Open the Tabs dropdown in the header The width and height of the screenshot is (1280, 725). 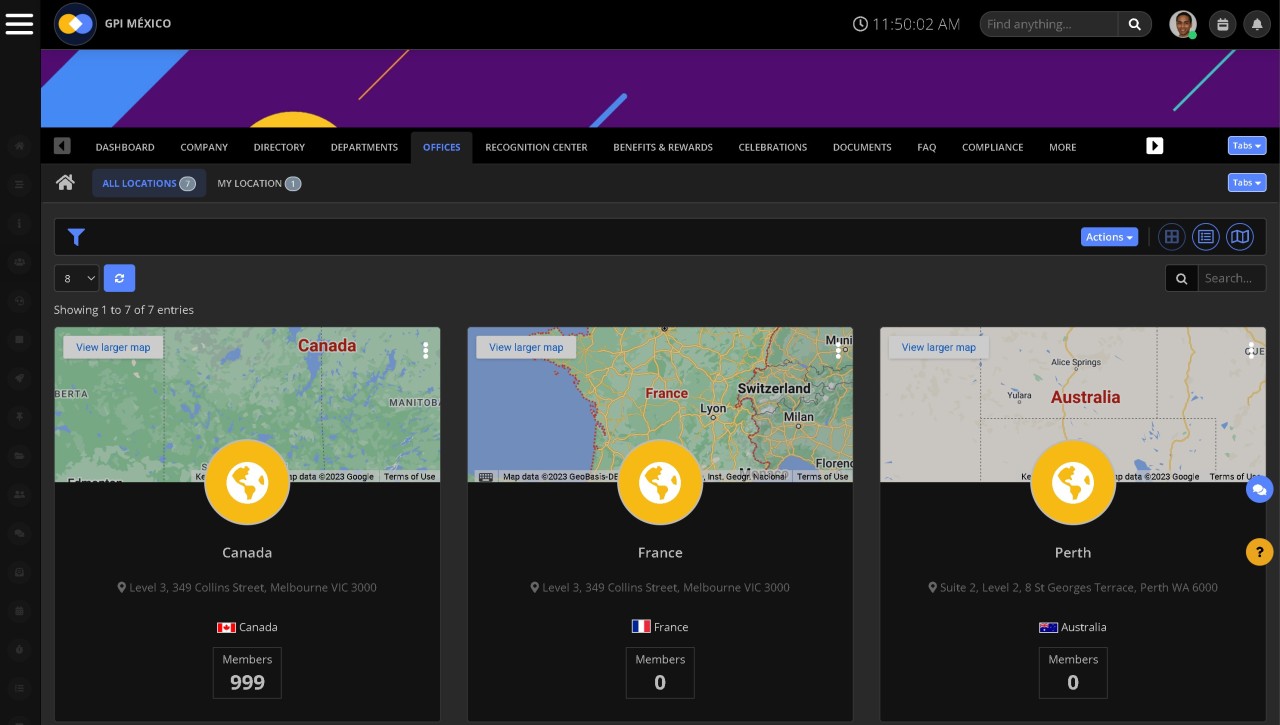coord(1246,145)
